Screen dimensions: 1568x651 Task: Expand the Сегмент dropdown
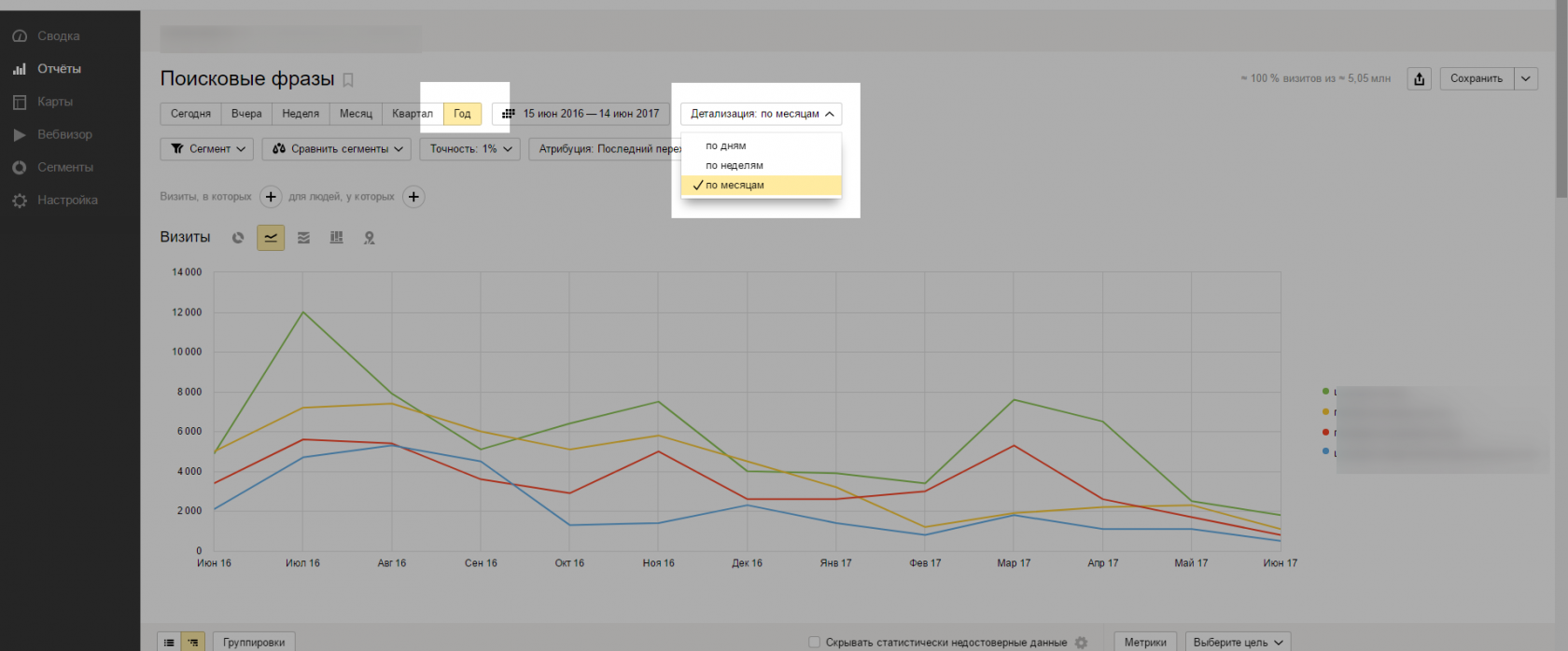(207, 149)
